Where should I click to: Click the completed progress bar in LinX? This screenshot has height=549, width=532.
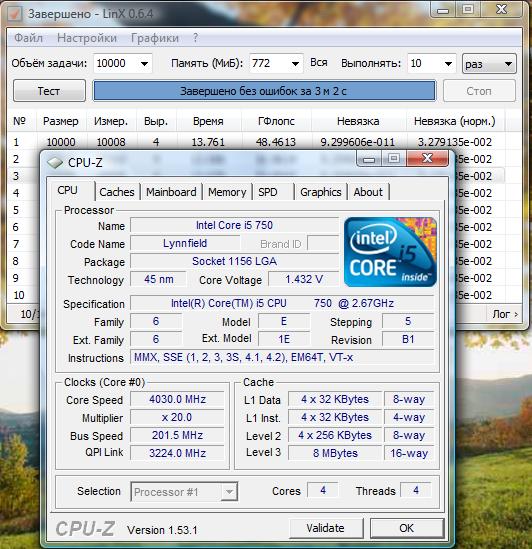264,91
